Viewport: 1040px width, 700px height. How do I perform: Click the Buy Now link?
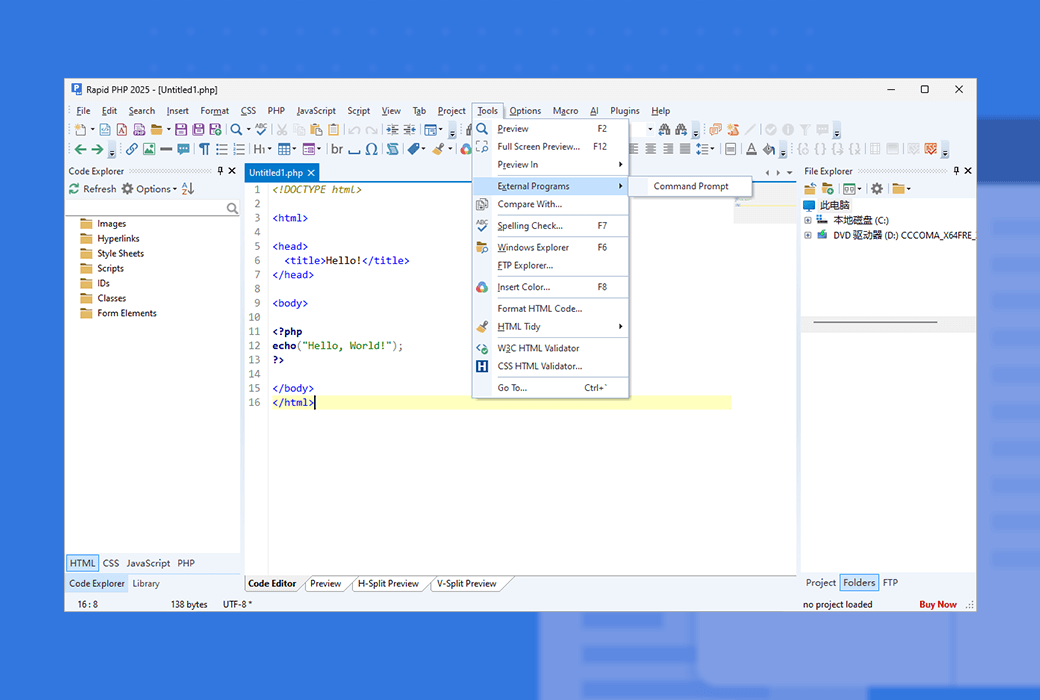tap(938, 604)
